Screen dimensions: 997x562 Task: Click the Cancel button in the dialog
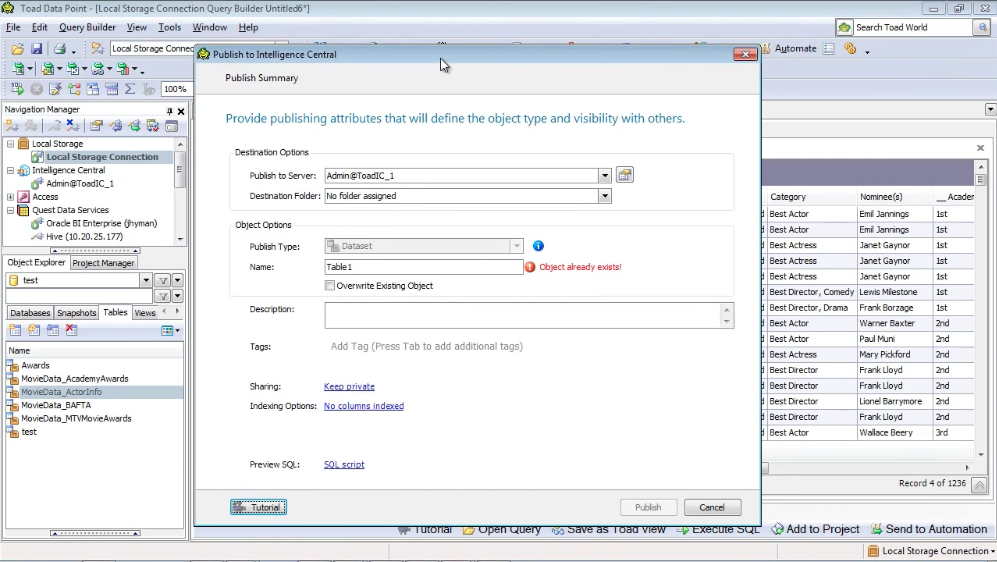(712, 507)
